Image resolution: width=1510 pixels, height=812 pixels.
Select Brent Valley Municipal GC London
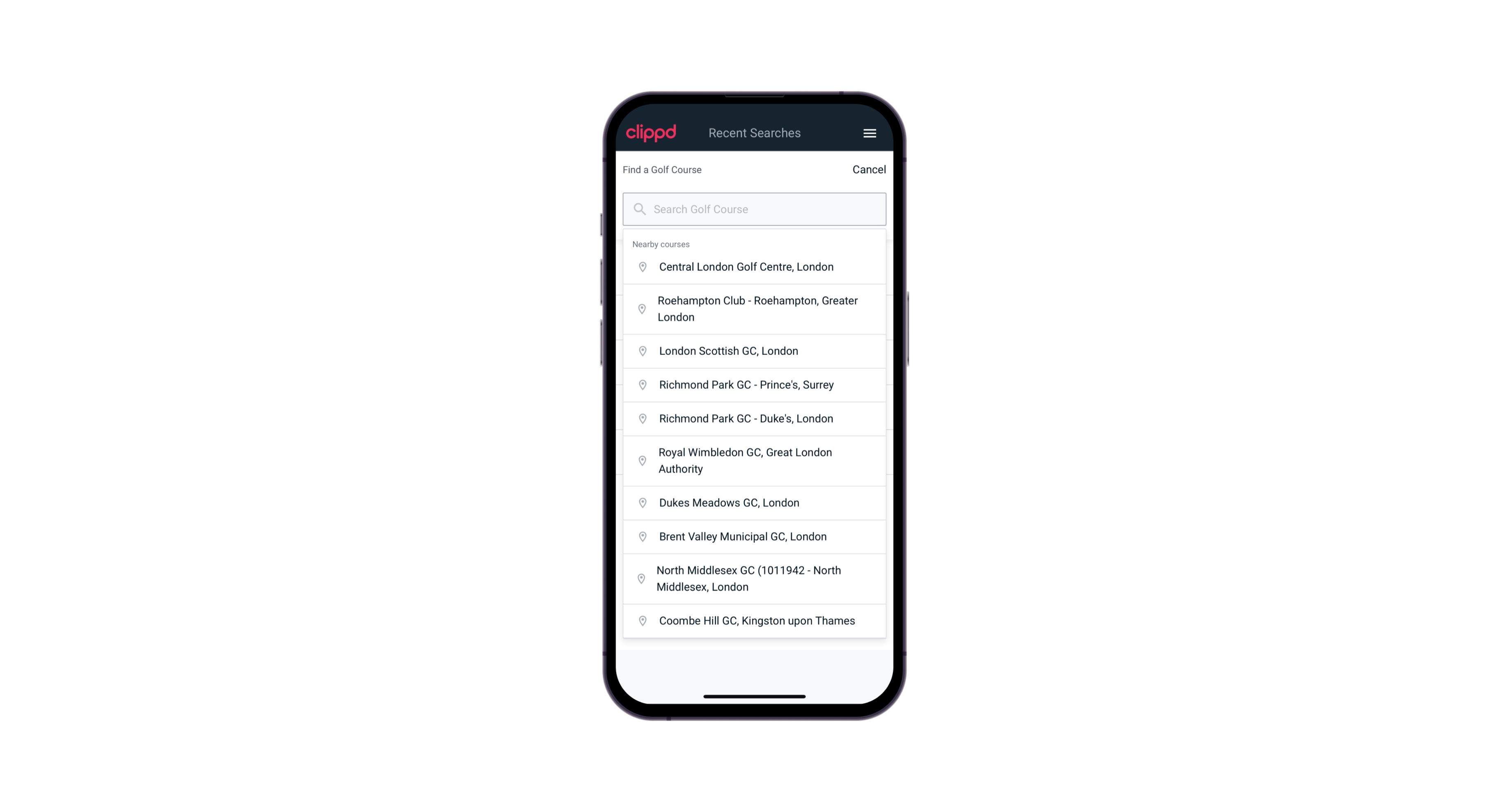click(754, 536)
